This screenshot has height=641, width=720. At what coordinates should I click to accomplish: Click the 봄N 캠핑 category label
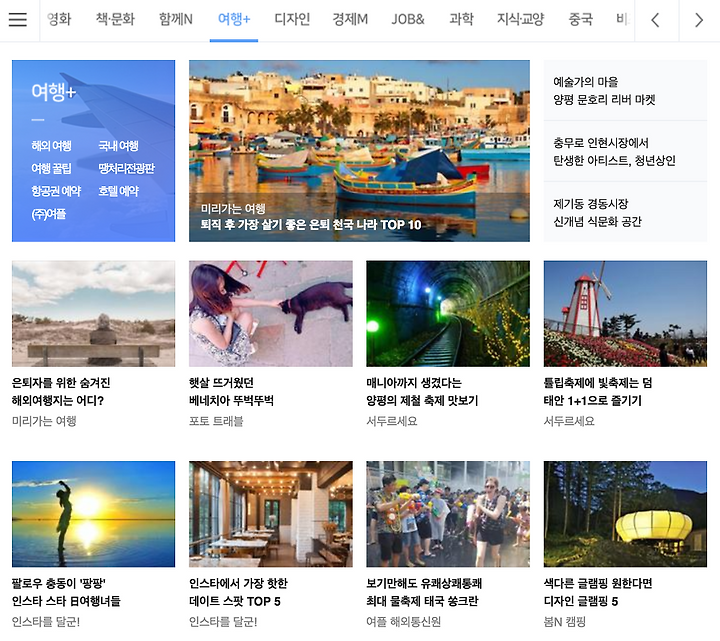pos(565,622)
